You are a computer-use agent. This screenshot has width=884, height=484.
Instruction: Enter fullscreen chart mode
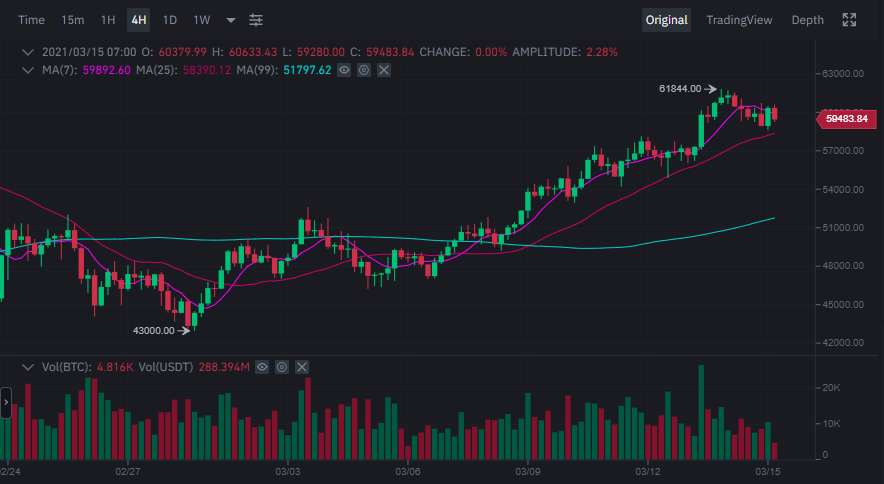(x=850, y=20)
